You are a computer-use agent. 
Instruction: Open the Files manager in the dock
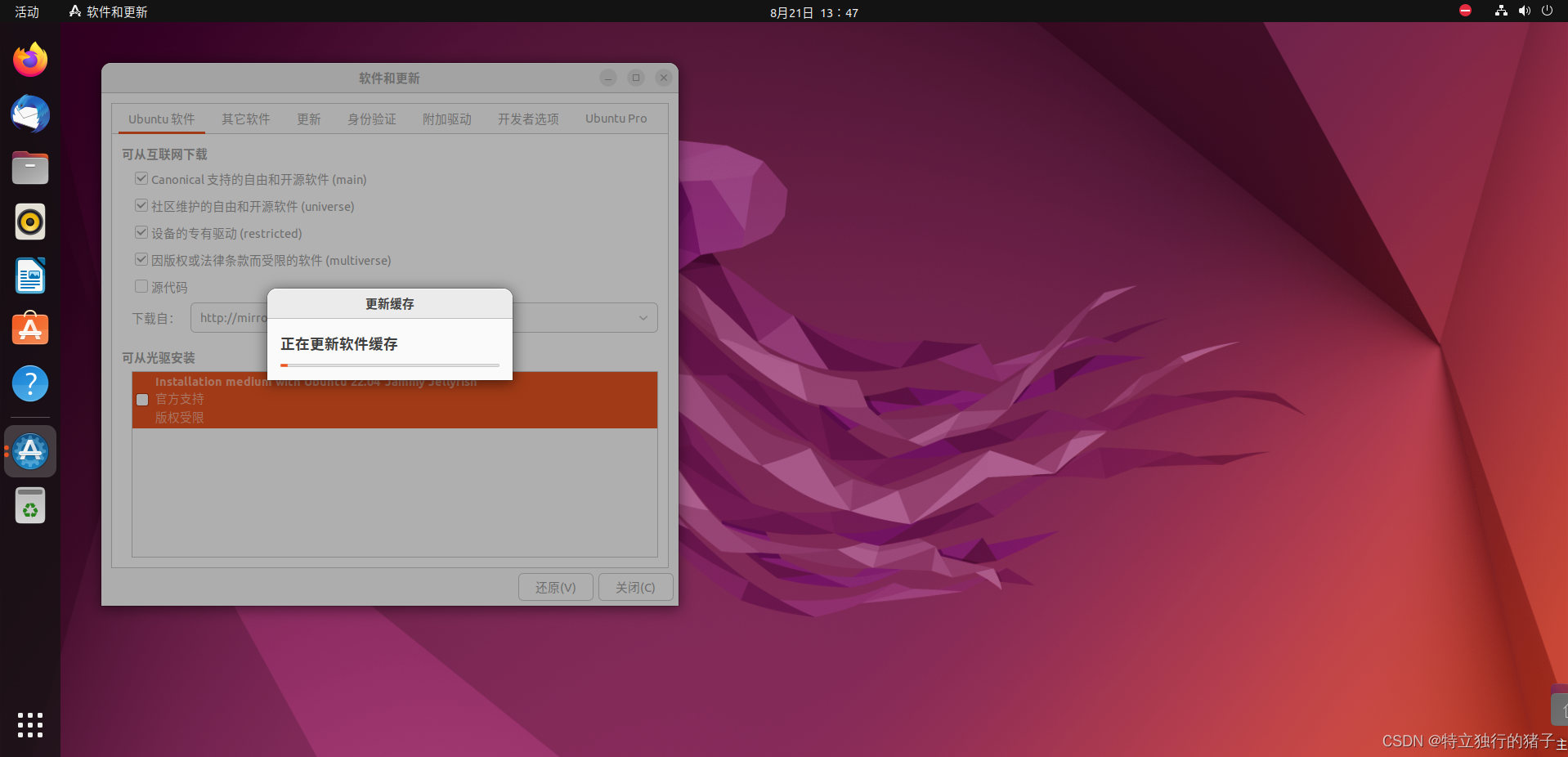[30, 168]
